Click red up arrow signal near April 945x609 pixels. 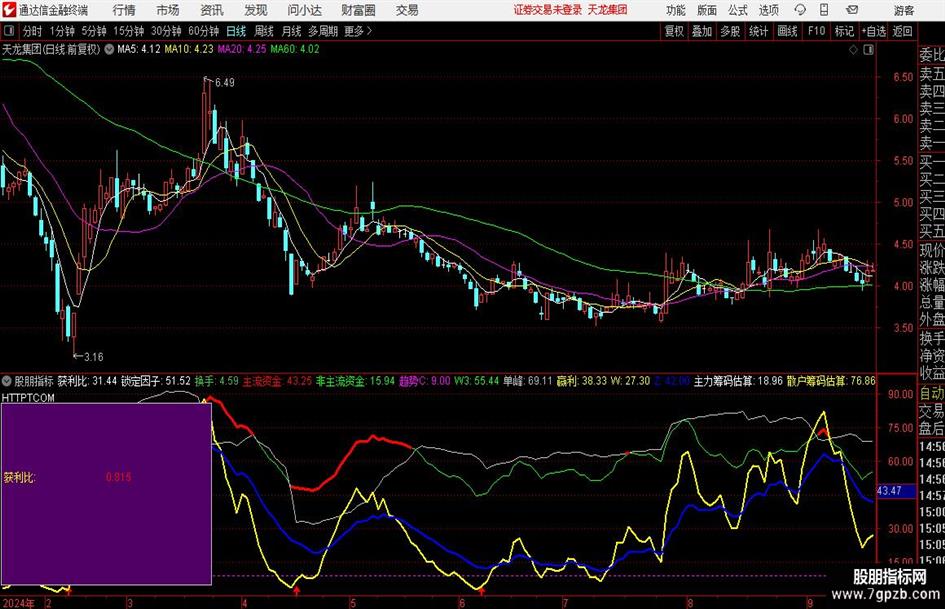click(296, 590)
